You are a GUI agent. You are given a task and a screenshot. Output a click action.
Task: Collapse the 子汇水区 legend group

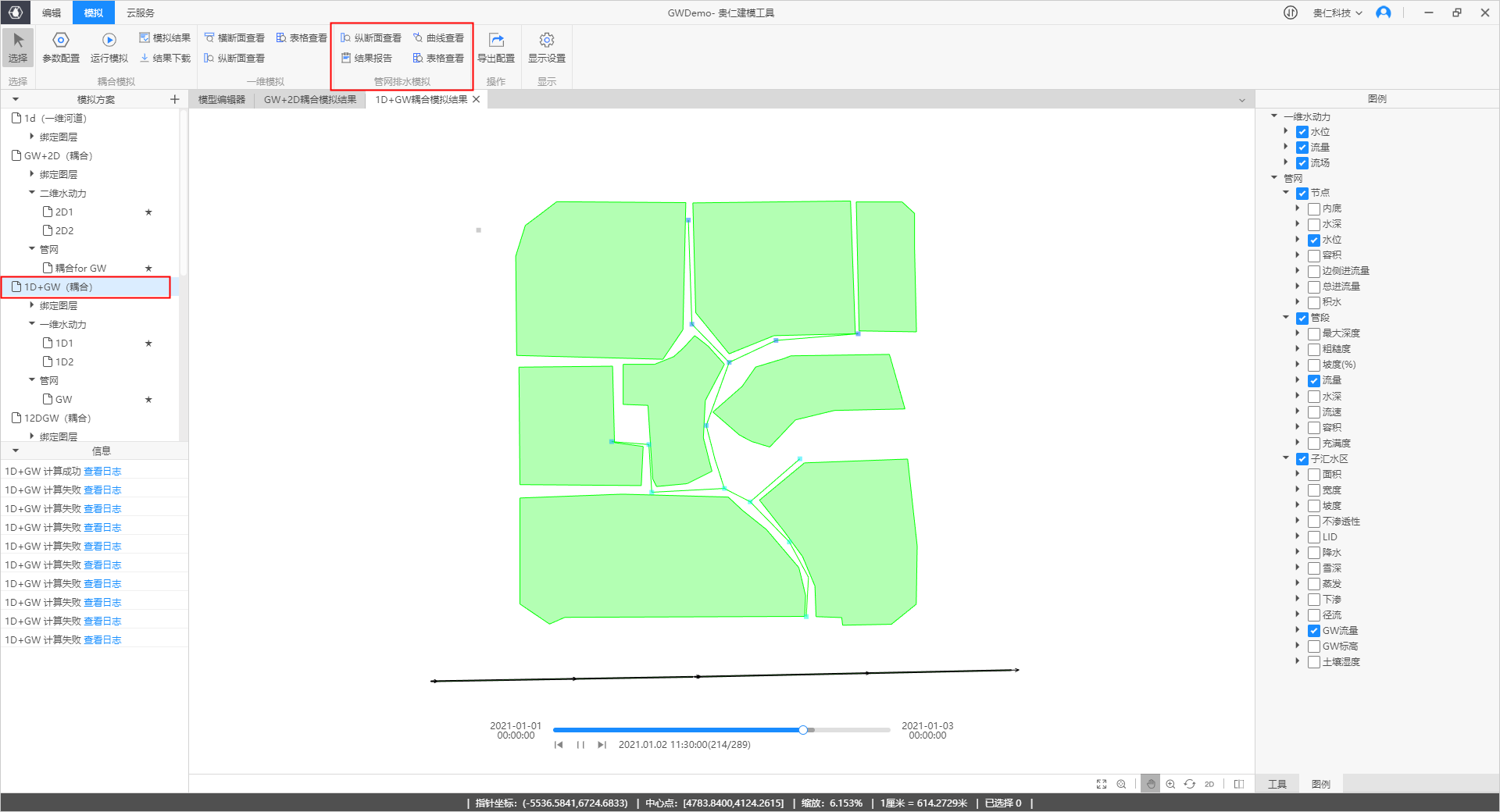[x=1286, y=458]
